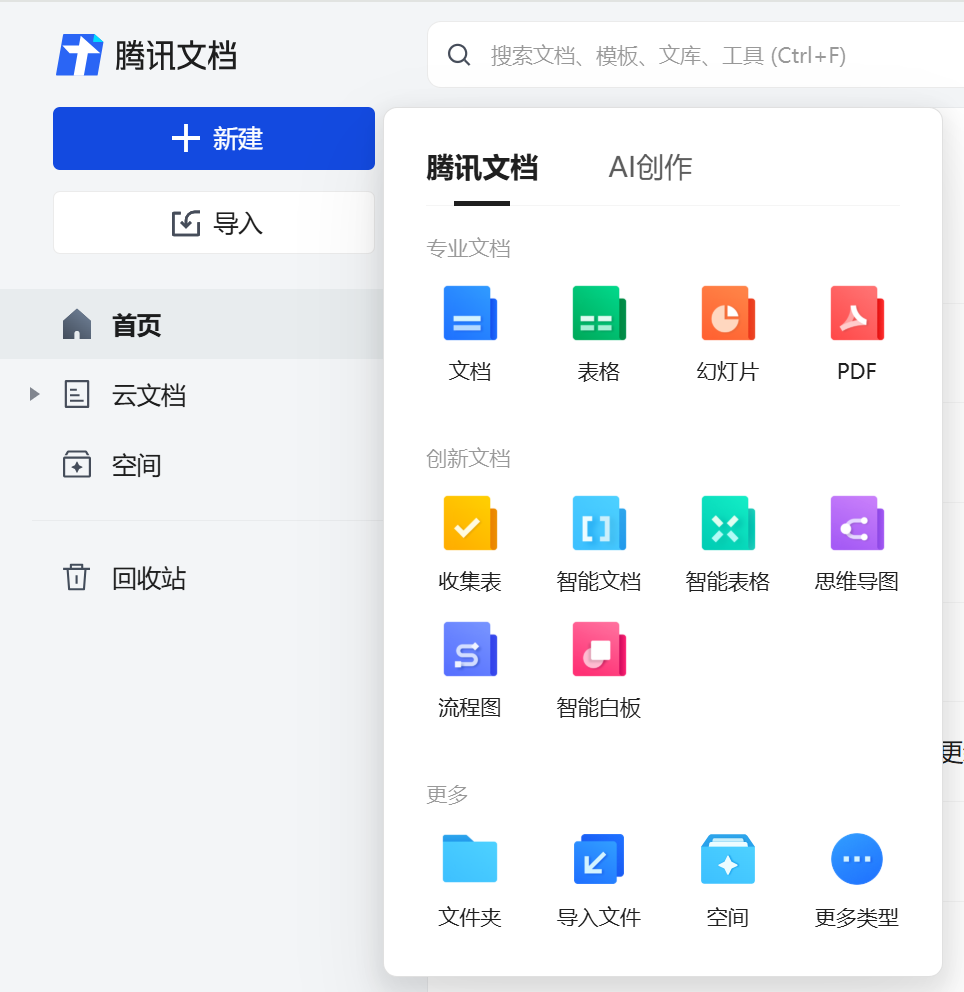Click the 空间 icon in 更多 section
The image size is (964, 992).
pyautogui.click(x=728, y=859)
